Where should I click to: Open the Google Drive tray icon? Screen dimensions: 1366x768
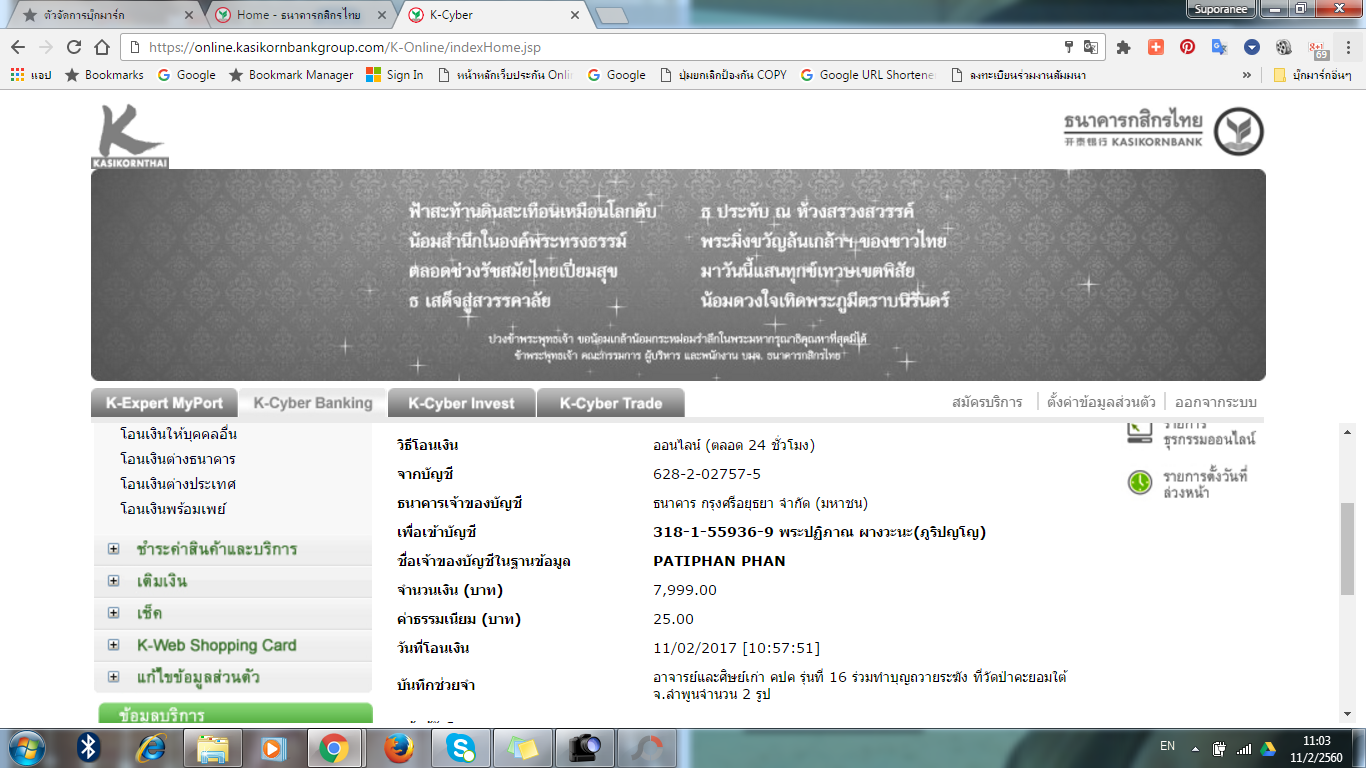1267,748
